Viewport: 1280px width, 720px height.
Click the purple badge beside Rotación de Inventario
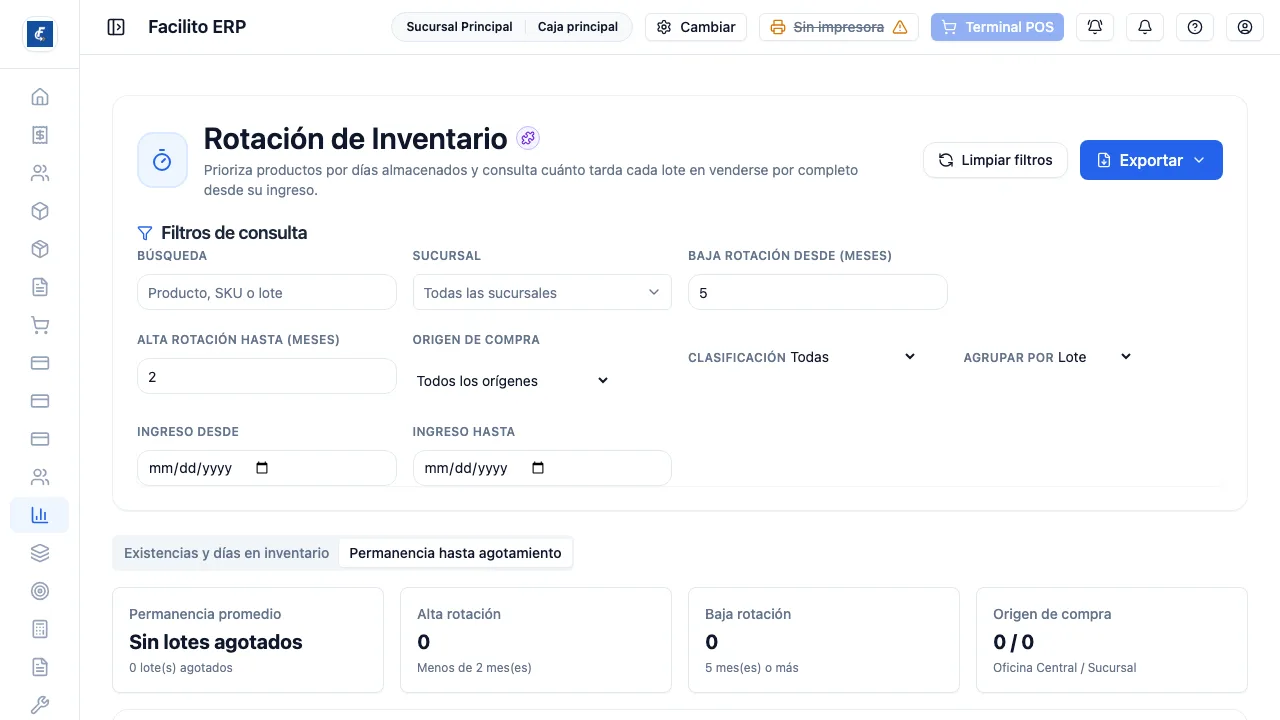pos(528,138)
